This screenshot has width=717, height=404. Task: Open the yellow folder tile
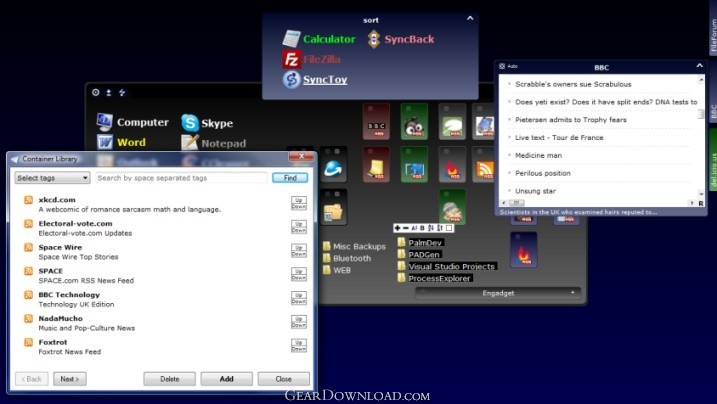click(333, 207)
